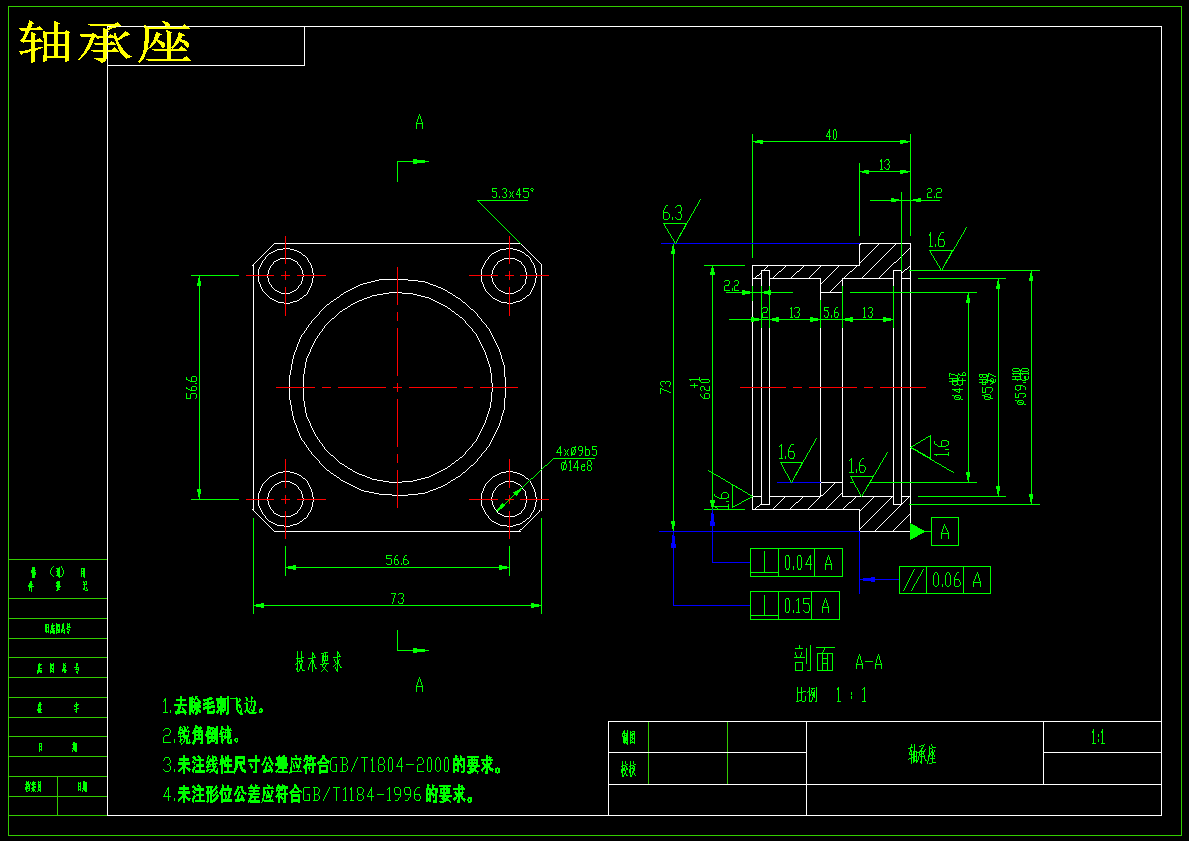Click the 校核 cell in title block

(629, 769)
